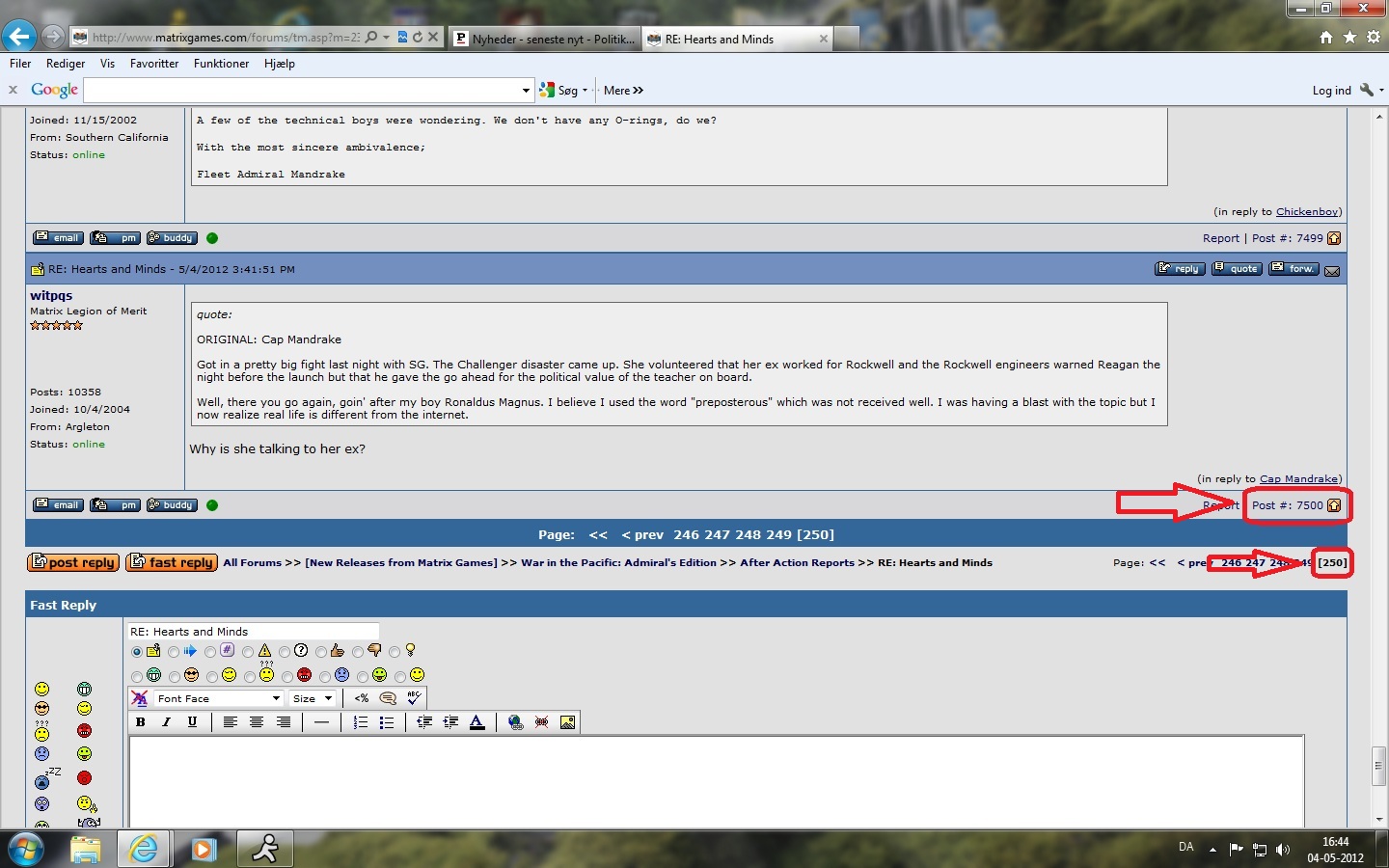Go to page 246 in blue pager
The height and width of the screenshot is (868, 1389).
tap(687, 534)
